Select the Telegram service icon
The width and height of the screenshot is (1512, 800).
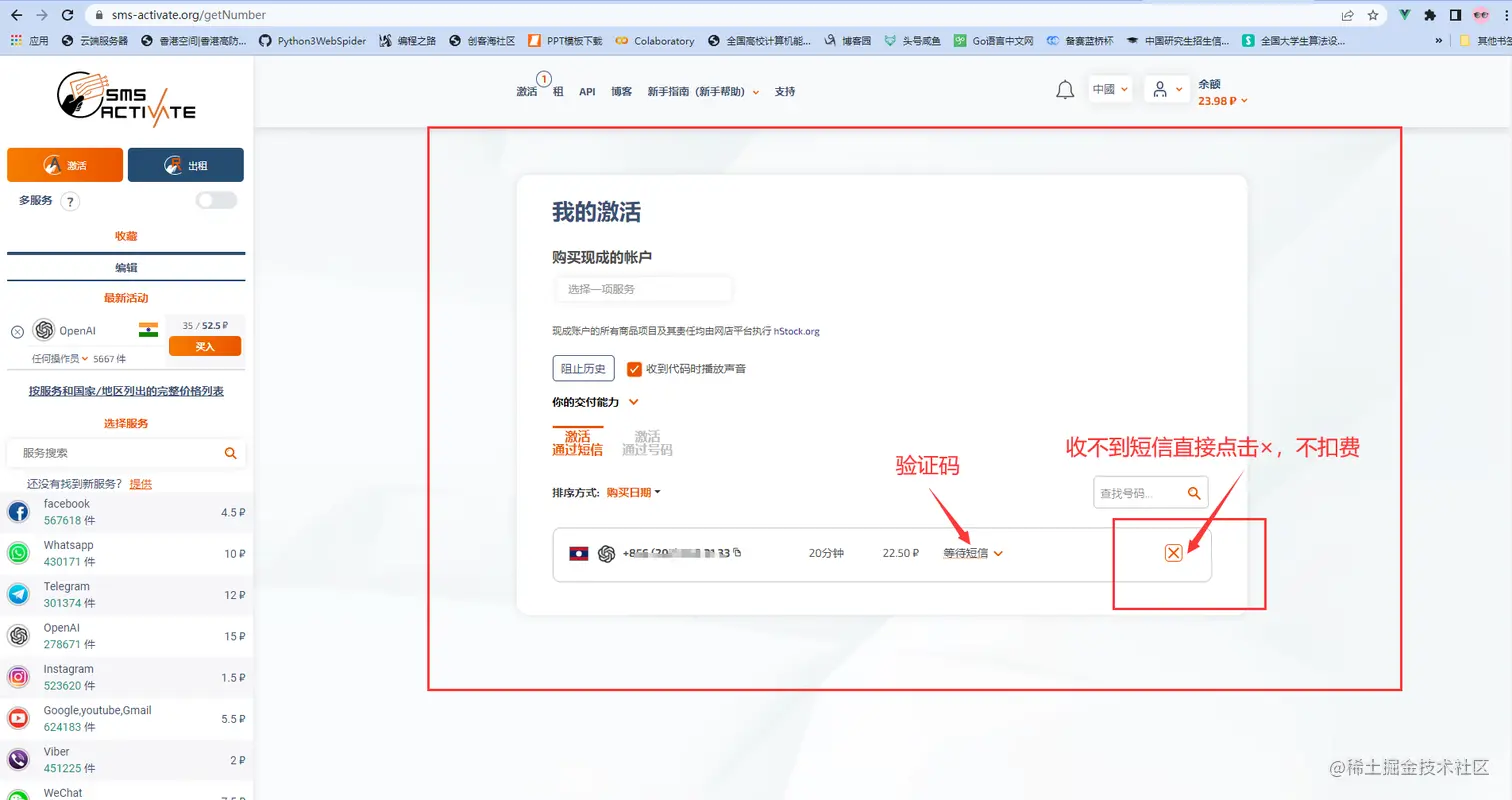(17, 594)
